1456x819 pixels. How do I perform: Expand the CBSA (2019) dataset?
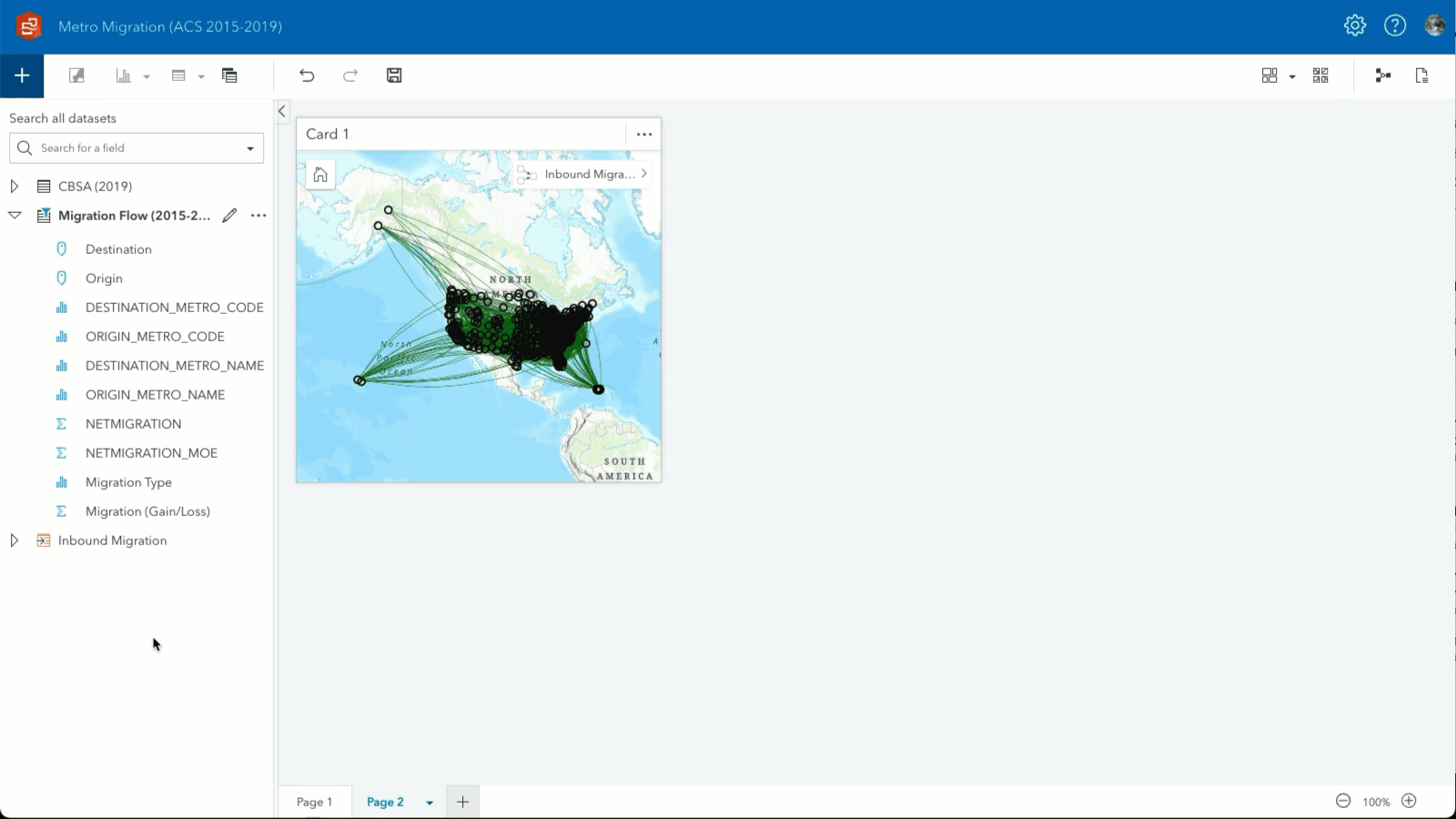[x=15, y=187]
